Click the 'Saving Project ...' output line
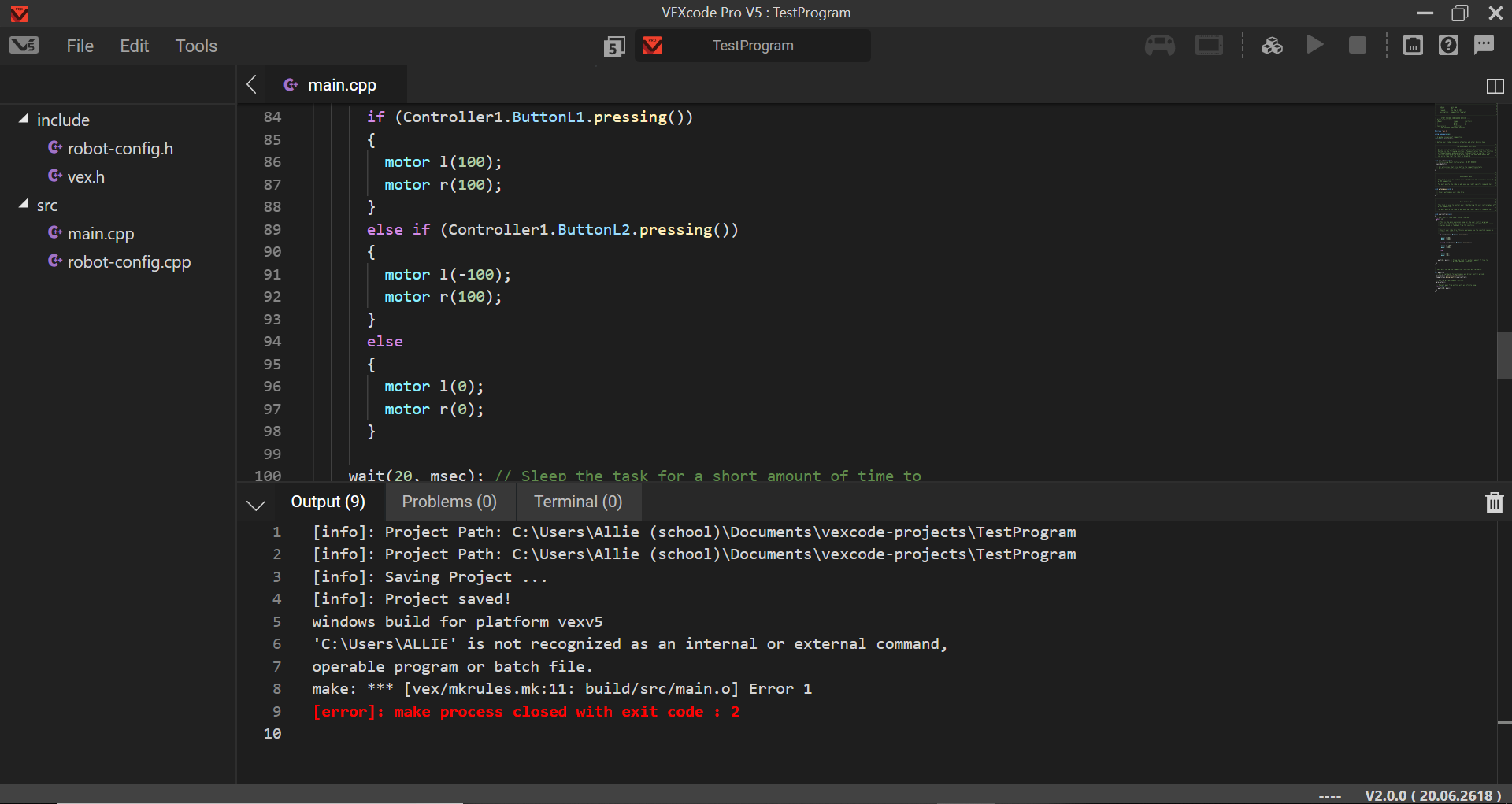Image resolution: width=1512 pixels, height=804 pixels. pyautogui.click(x=429, y=576)
